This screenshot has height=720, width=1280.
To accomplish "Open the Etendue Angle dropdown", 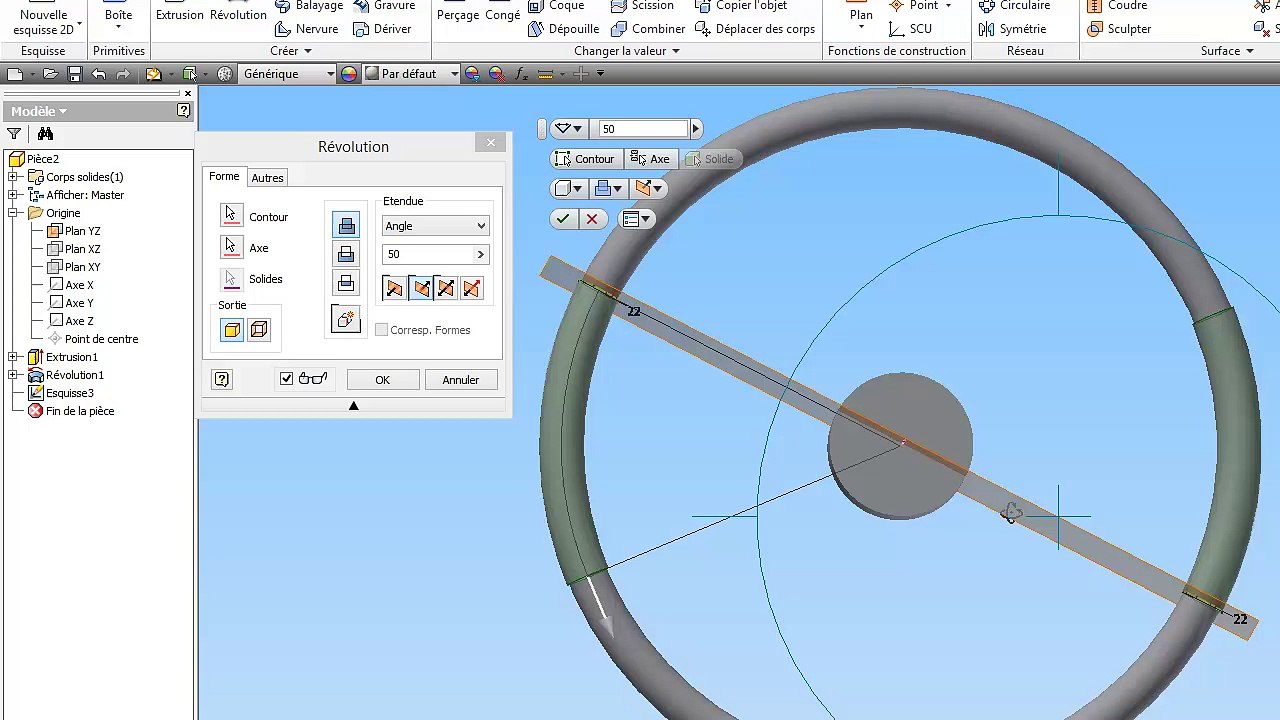I will 435,226.
